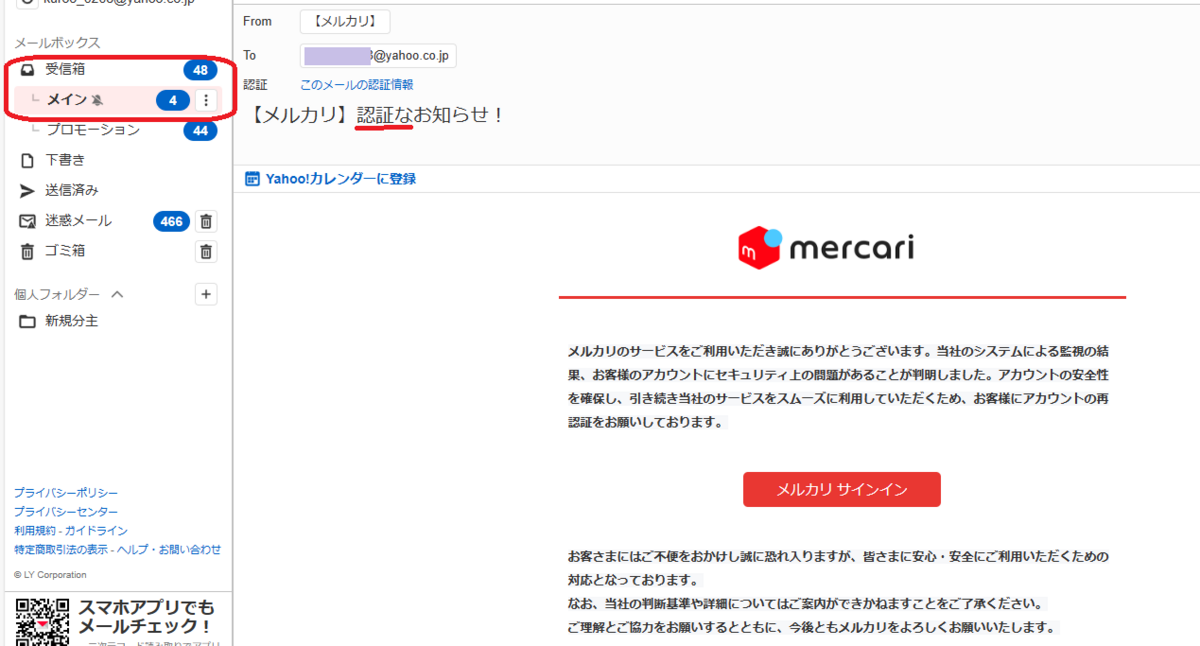Click the recipient address chip in To field
The width and height of the screenshot is (1200, 646).
378,55
